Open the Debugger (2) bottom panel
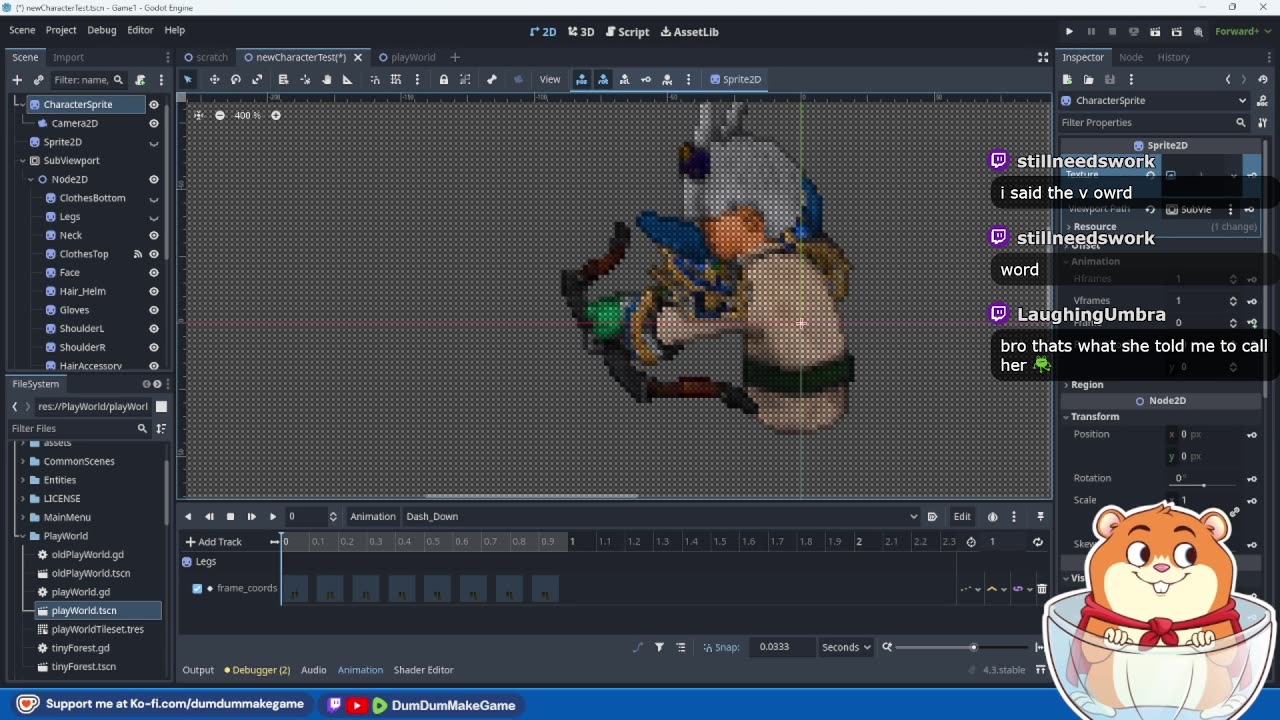1280x720 pixels. pos(257,670)
